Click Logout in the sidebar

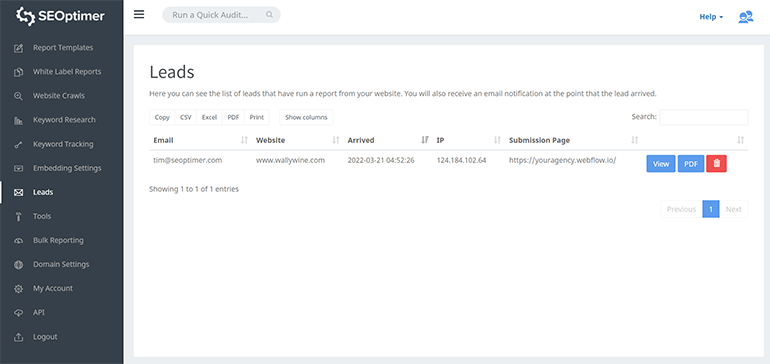[x=45, y=336]
